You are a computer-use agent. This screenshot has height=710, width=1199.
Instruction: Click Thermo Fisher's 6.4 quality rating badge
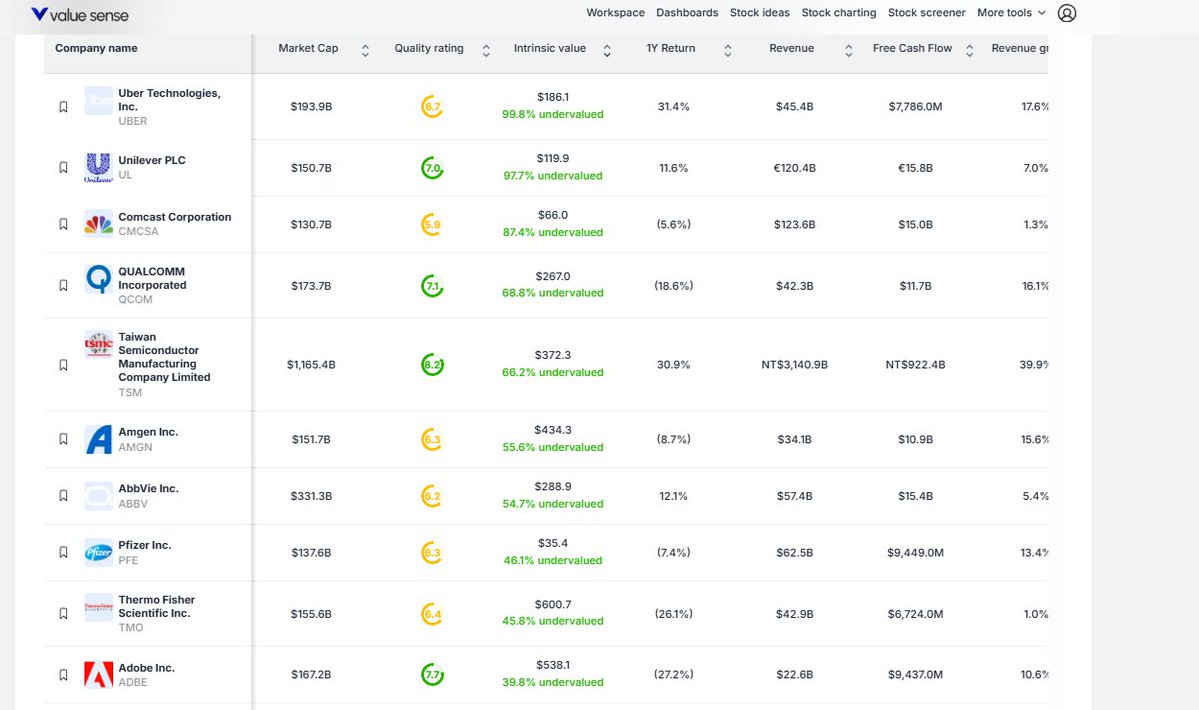pyautogui.click(x=432, y=614)
